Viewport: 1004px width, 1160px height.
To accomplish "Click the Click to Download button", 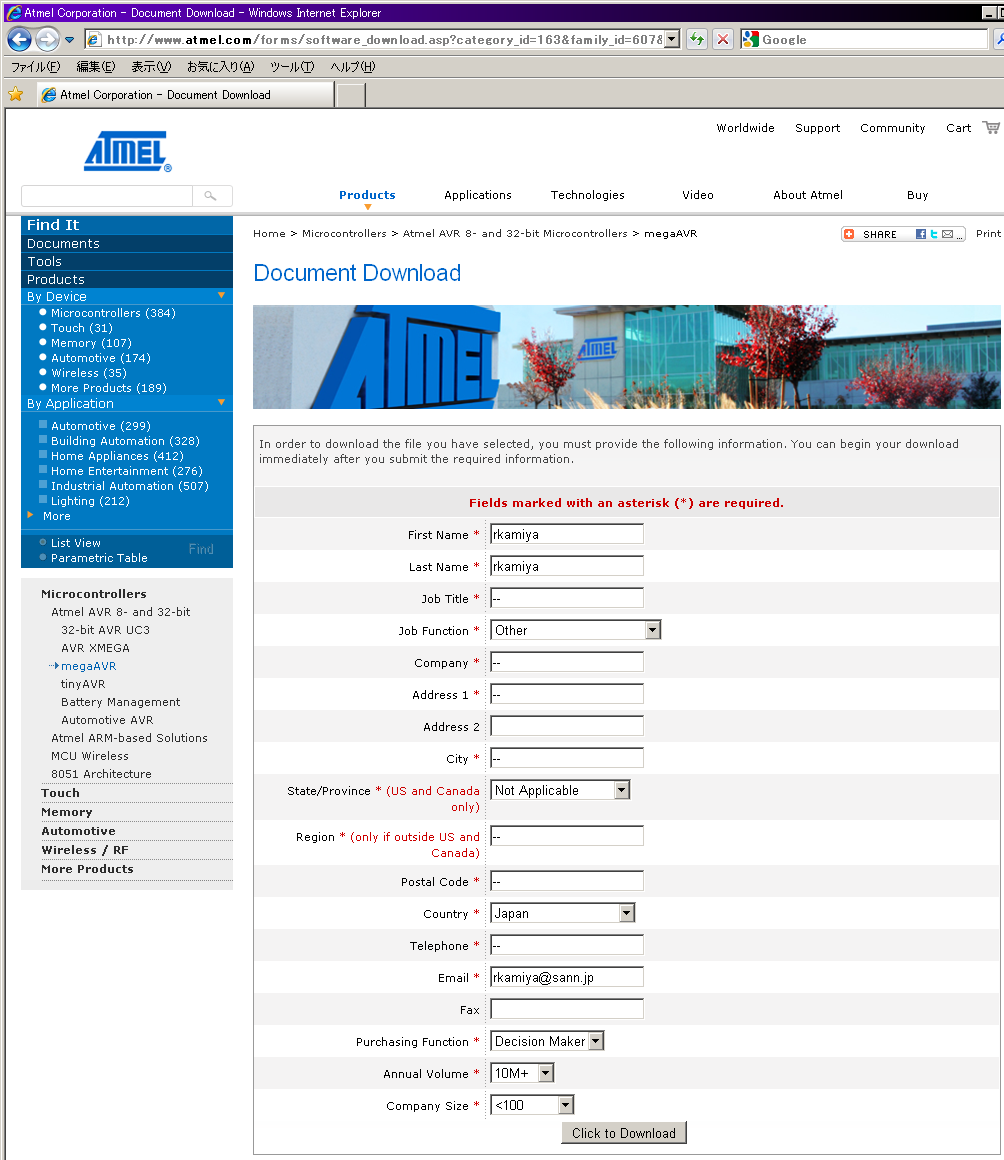I will click(624, 1133).
